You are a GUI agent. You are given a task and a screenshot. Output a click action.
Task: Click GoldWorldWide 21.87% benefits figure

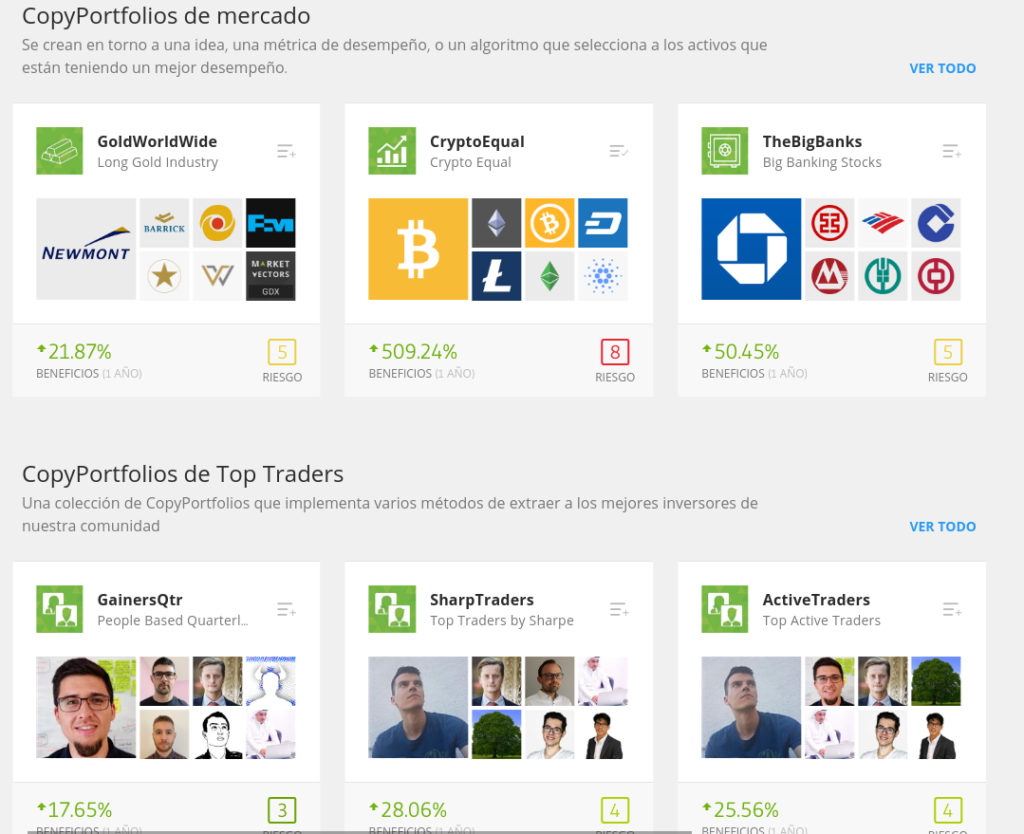[74, 351]
